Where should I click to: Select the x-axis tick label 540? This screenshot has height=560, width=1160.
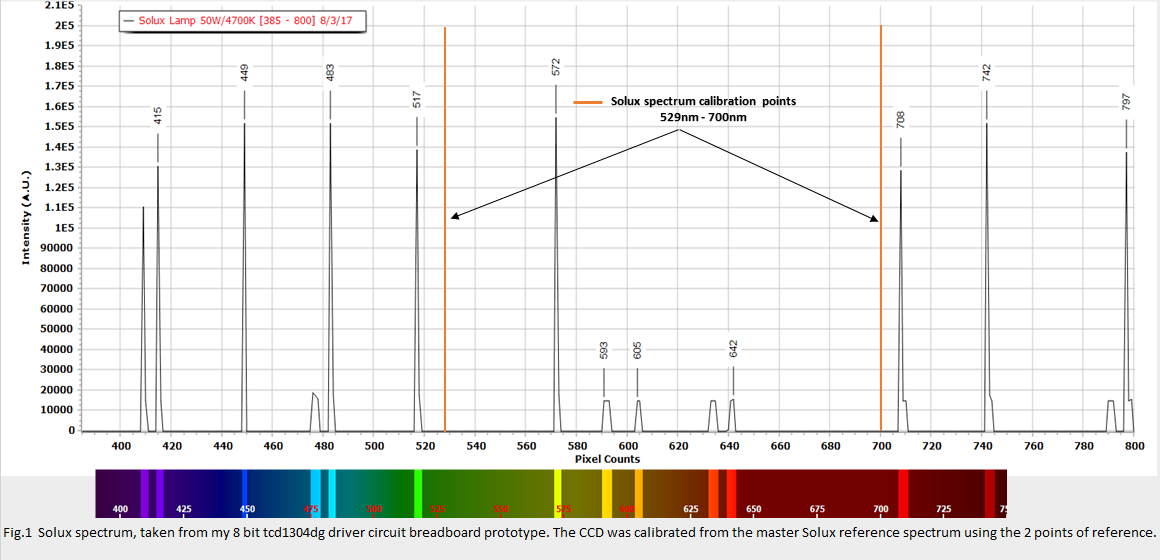pyautogui.click(x=476, y=446)
